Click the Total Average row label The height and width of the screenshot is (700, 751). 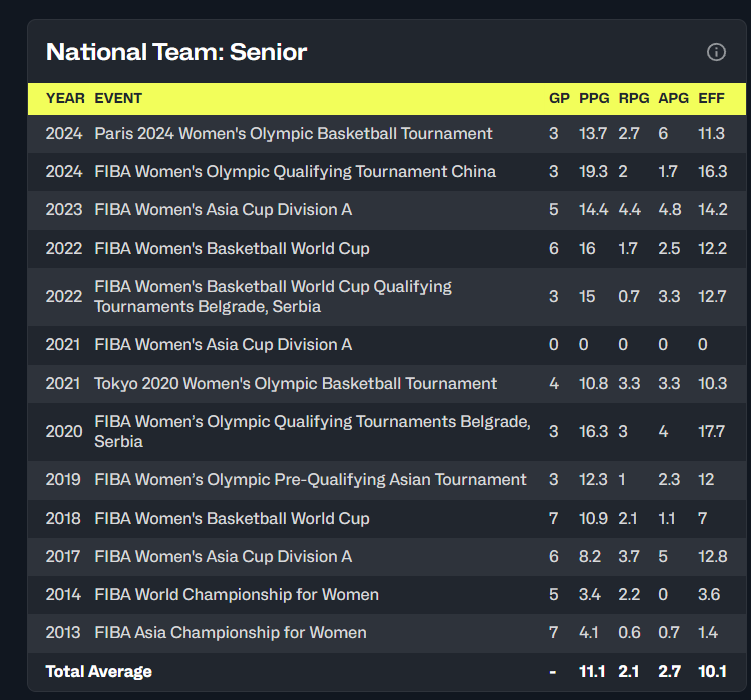98,671
